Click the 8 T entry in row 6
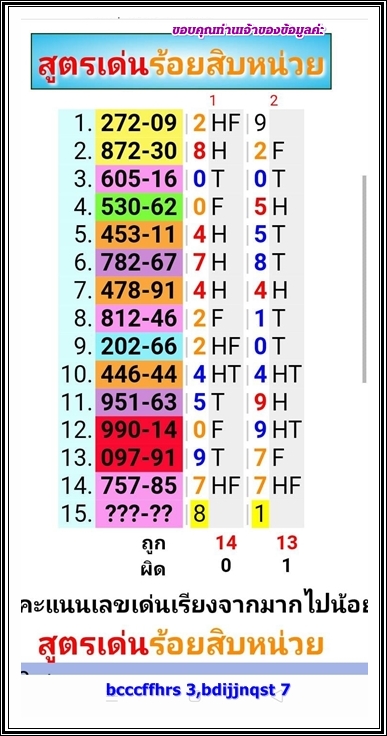The image size is (387, 736). pos(270,262)
